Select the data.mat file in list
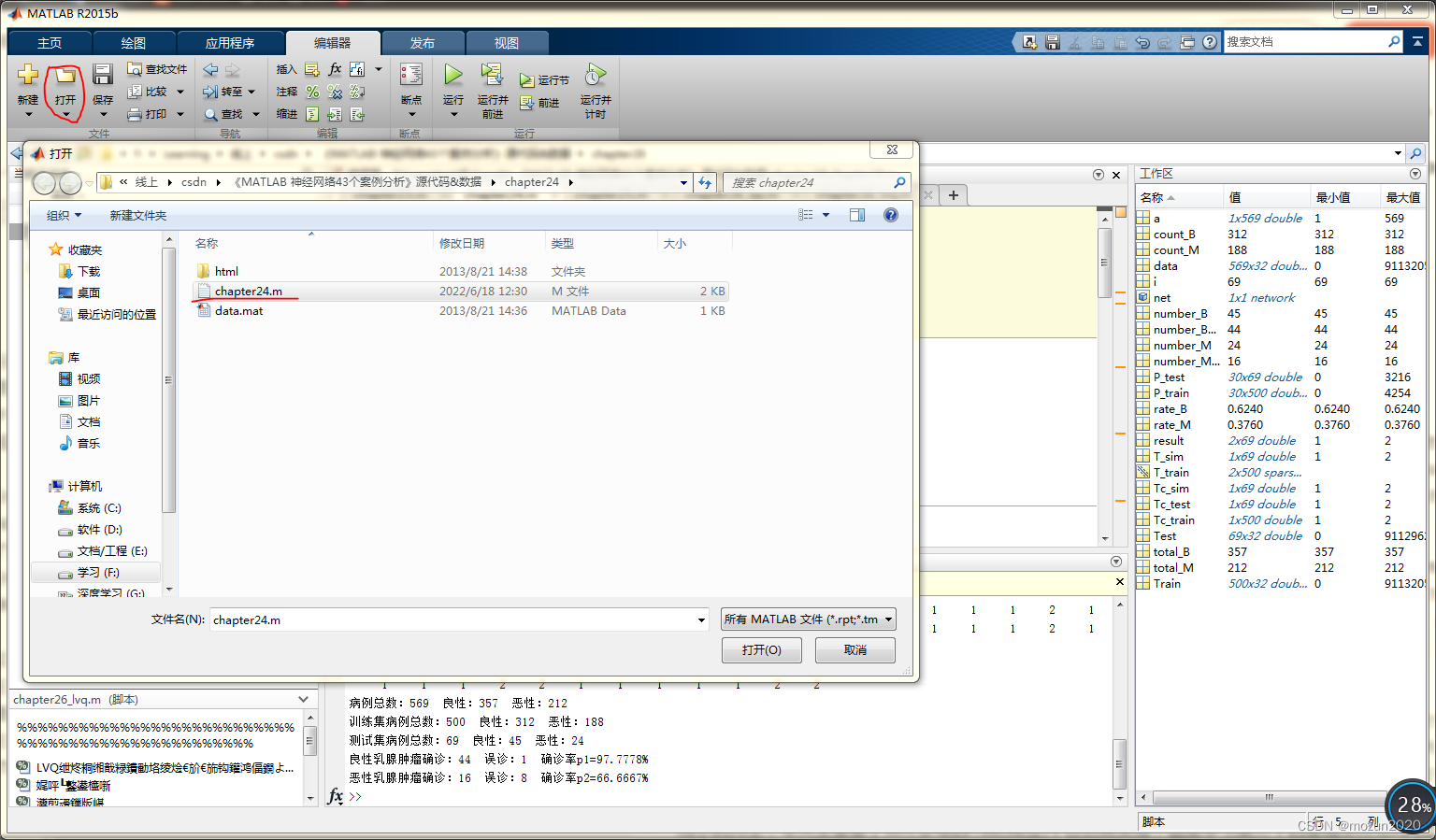1436x840 pixels. coord(460,311)
